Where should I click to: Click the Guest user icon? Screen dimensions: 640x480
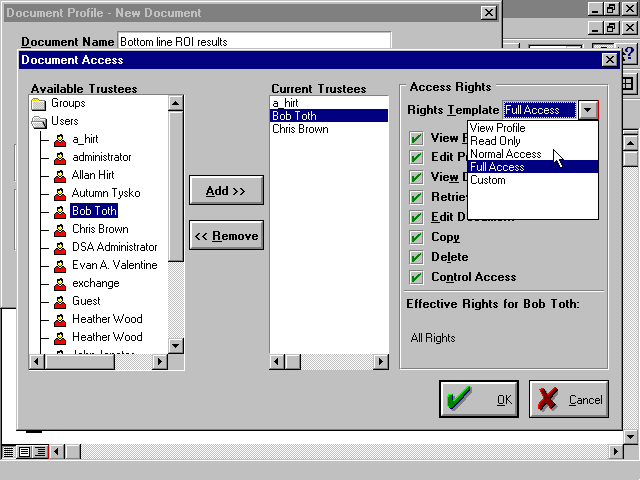coord(60,302)
